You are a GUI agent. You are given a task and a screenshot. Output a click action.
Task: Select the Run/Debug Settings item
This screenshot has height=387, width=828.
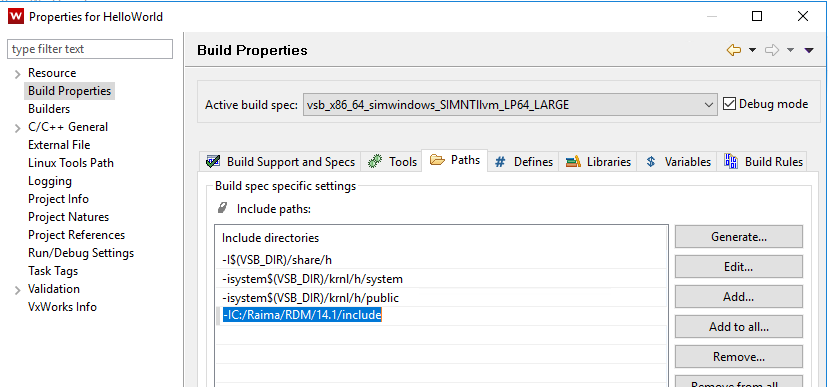(x=81, y=253)
